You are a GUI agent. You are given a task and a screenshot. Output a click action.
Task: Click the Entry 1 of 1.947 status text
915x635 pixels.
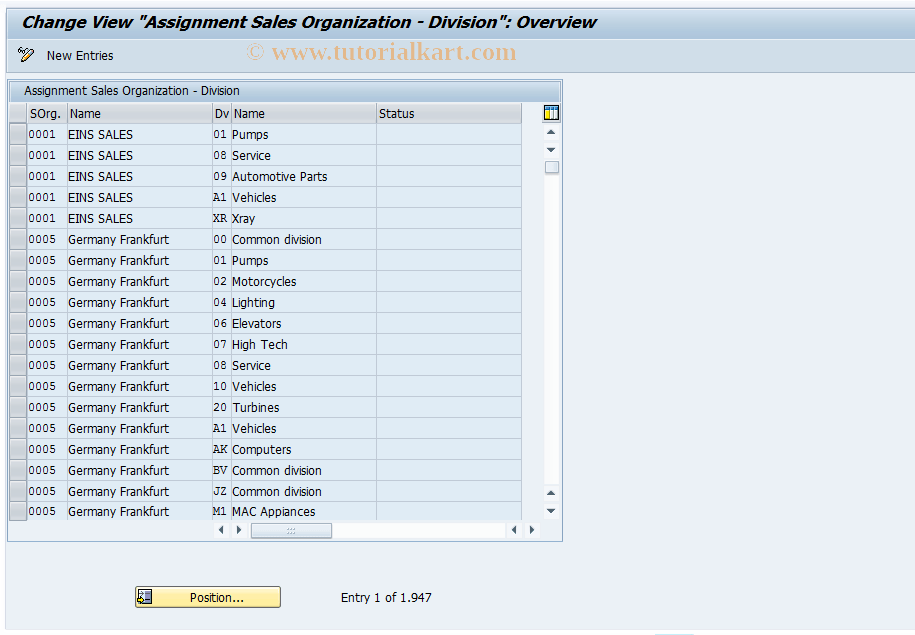pos(385,597)
